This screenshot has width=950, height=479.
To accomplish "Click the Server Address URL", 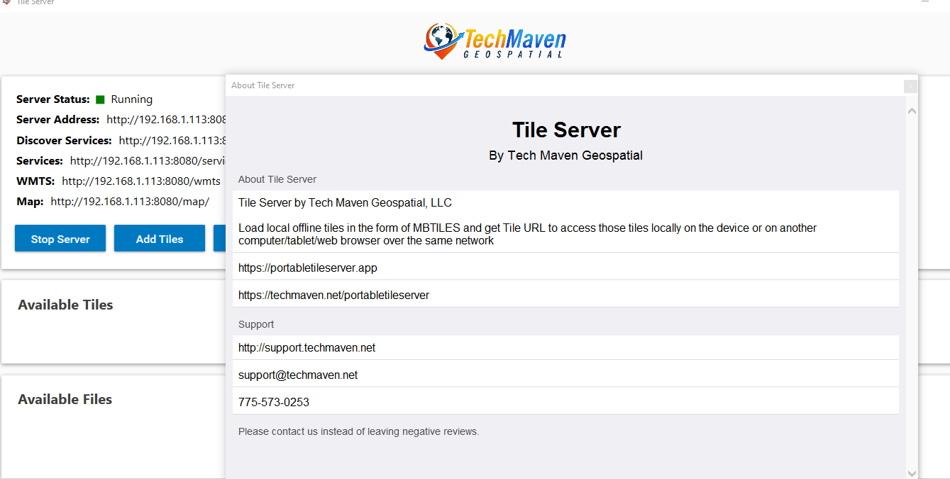I will click(166, 120).
